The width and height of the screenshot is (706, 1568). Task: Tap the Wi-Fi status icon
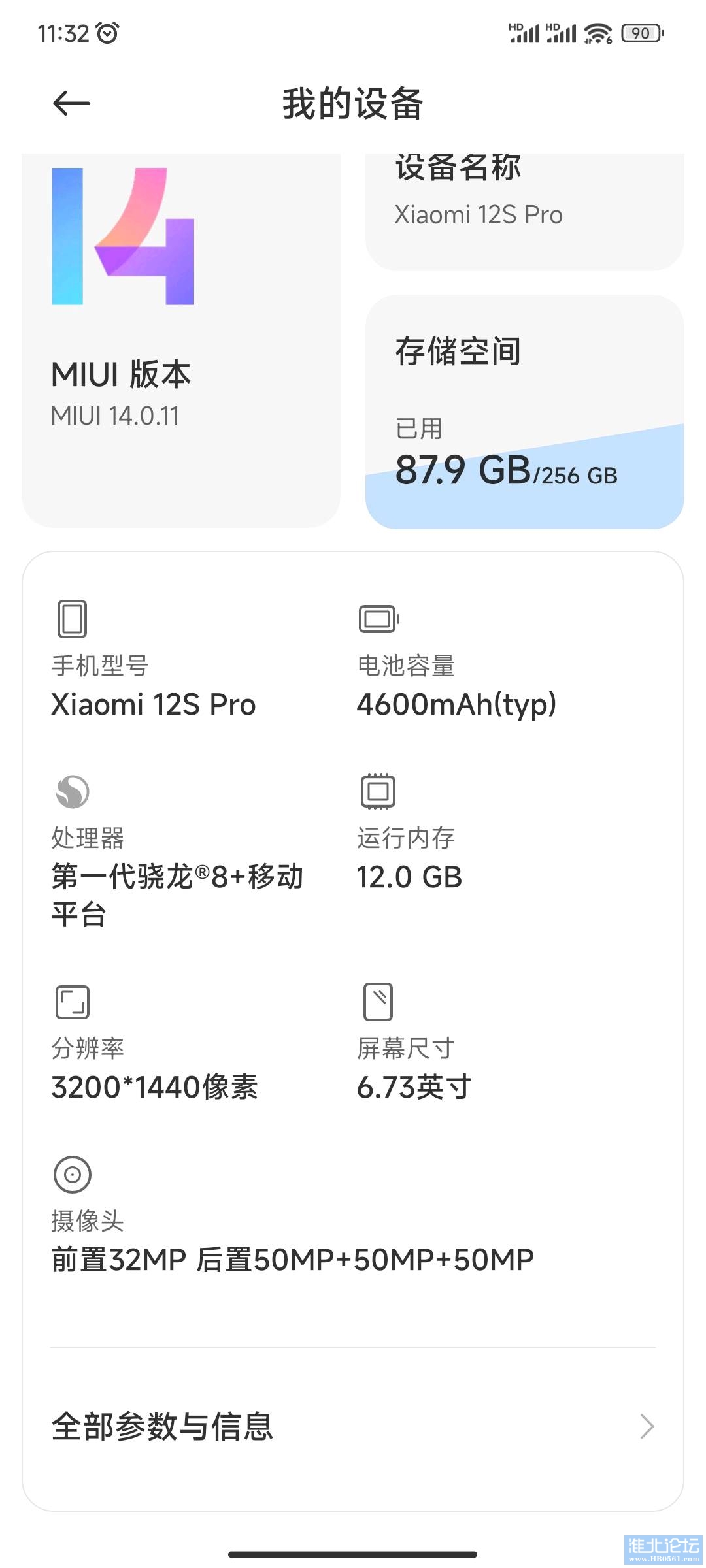597,33
